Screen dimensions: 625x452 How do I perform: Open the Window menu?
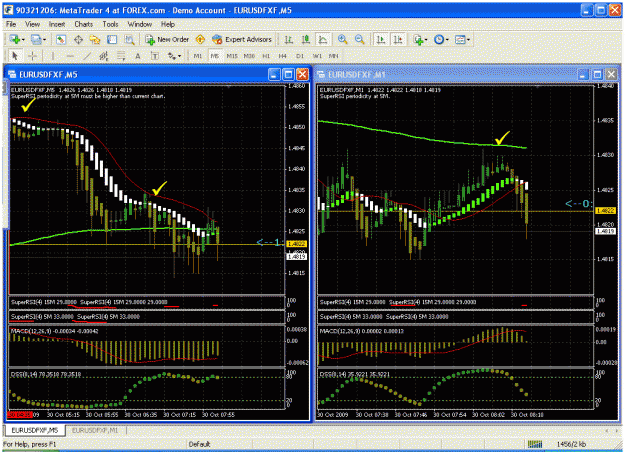point(140,24)
